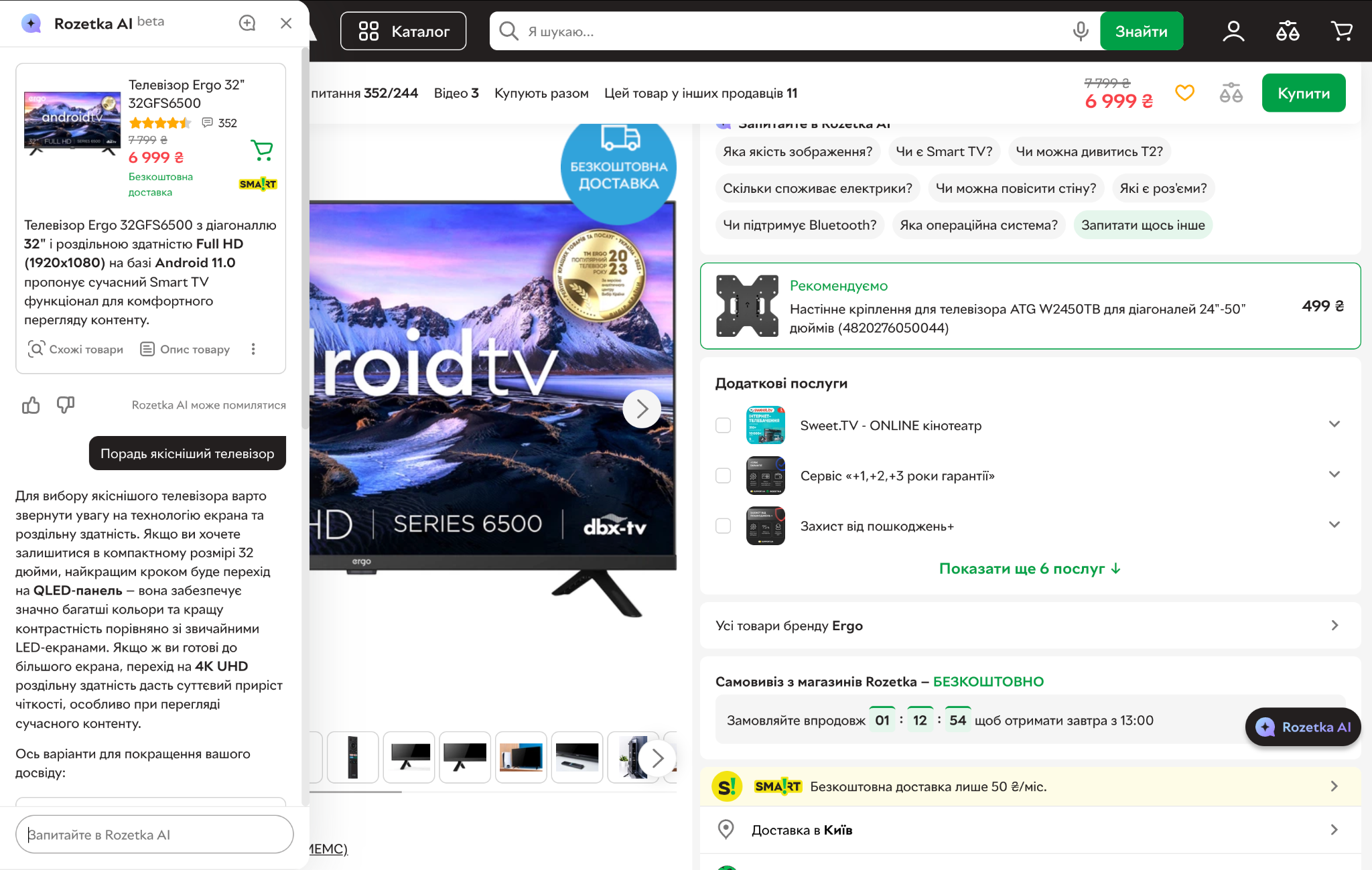1372x870 pixels.
Task: Open the comparison scales icon in header
Action: 1288,31
